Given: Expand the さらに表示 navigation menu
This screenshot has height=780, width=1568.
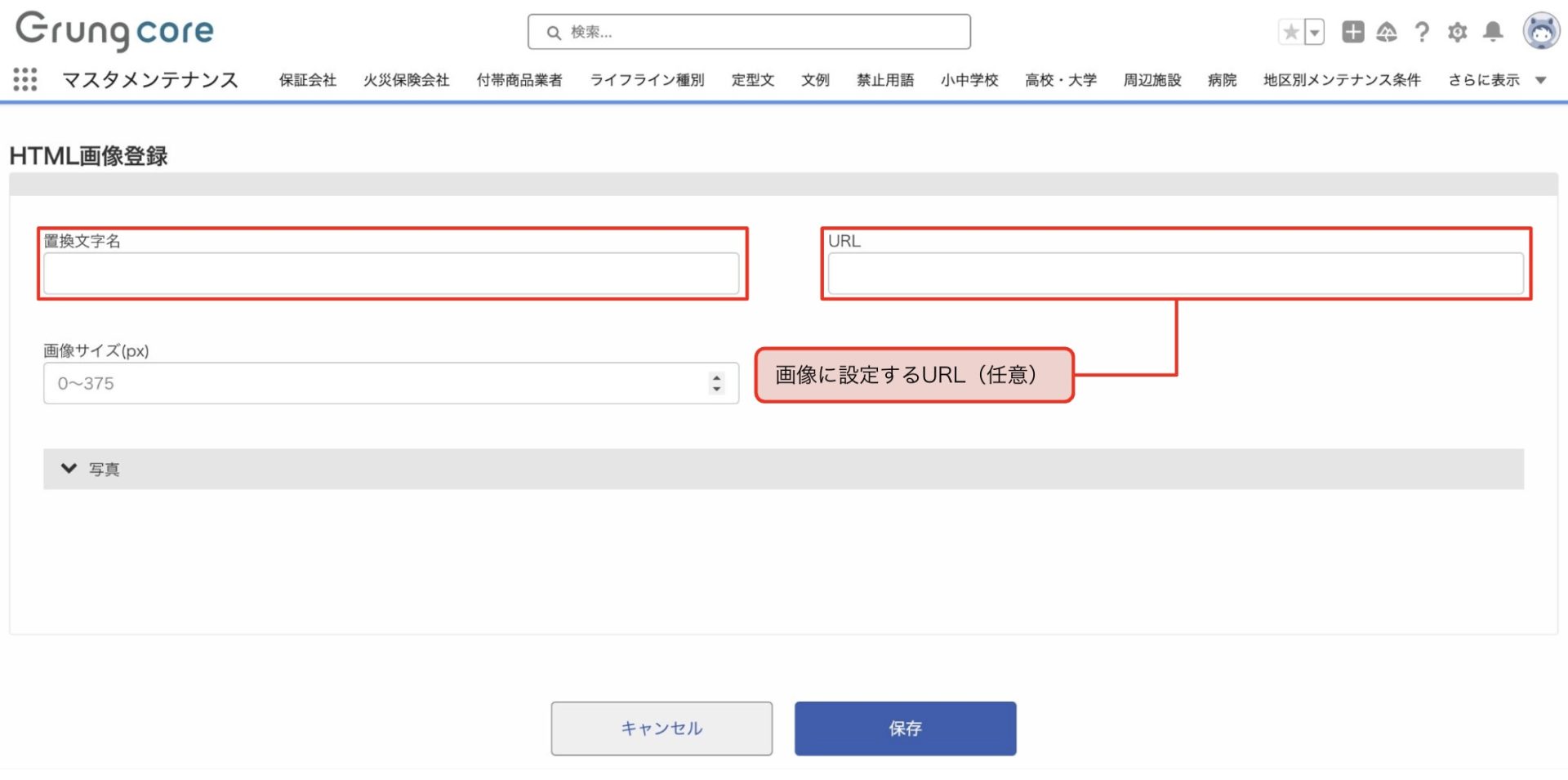Looking at the screenshot, I should [x=1496, y=80].
